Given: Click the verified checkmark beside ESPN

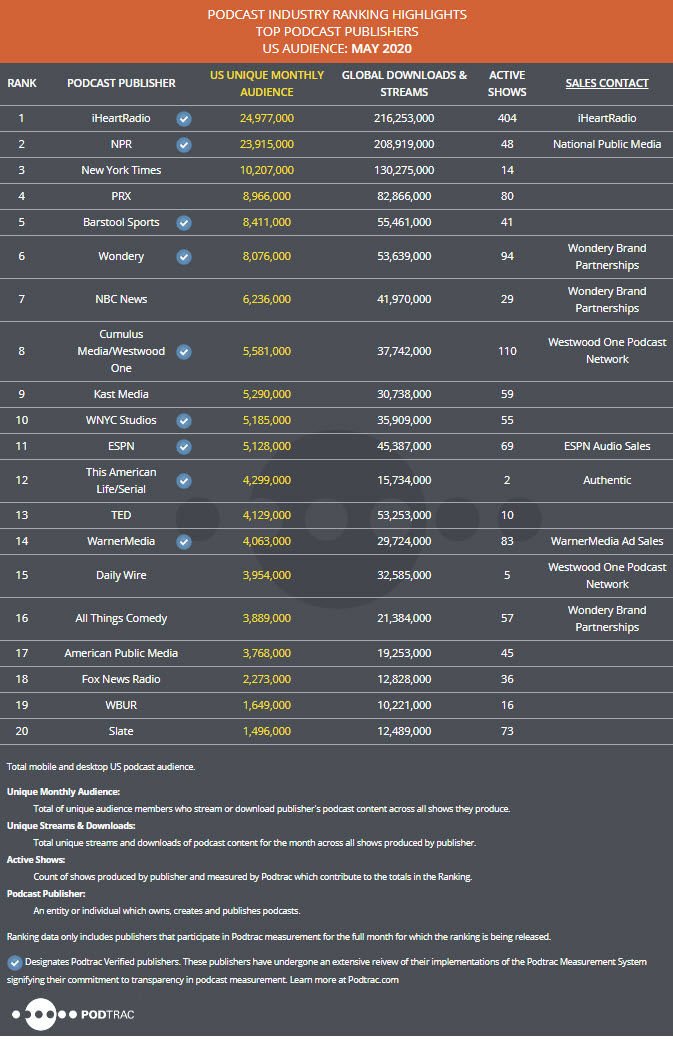Looking at the screenshot, I should pos(184,447).
